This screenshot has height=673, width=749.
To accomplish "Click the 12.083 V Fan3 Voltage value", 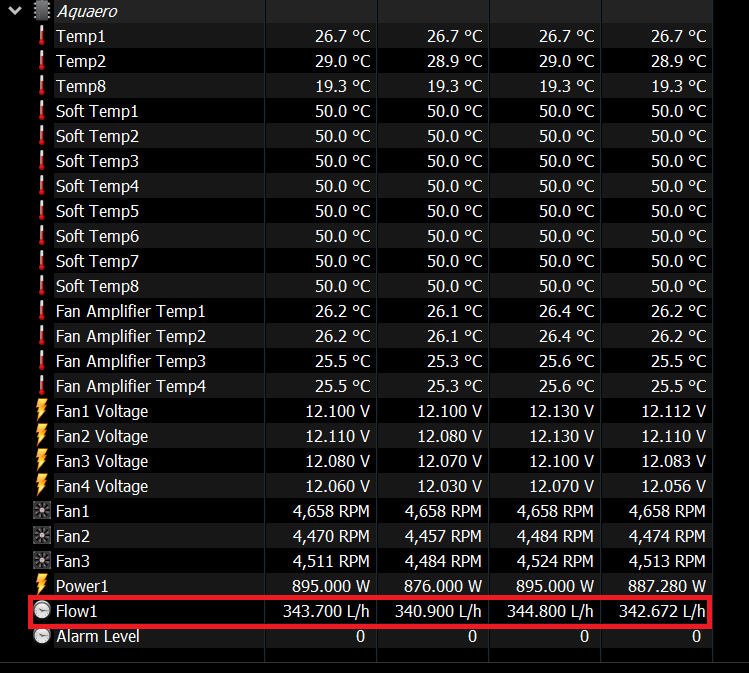I will coord(674,461).
